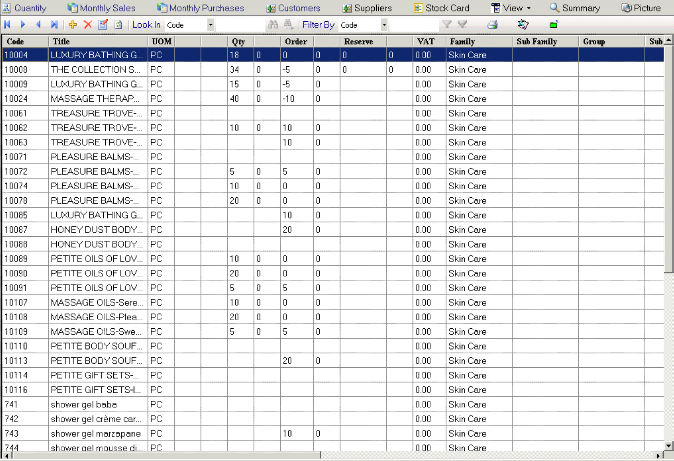Screen dimensions: 674x461
Task: Switch to the Stock Card tab
Action: tap(439, 7)
